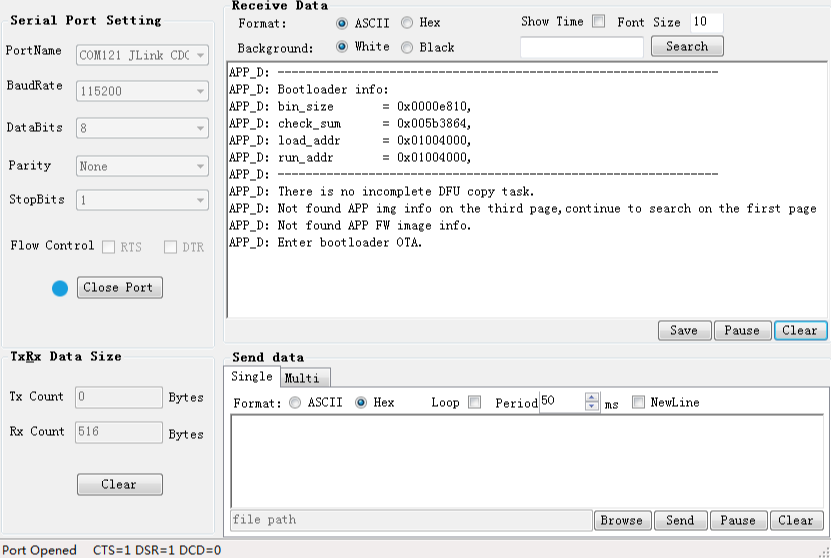Click the blue port status indicator
This screenshot has height=558, width=831.
60,288
